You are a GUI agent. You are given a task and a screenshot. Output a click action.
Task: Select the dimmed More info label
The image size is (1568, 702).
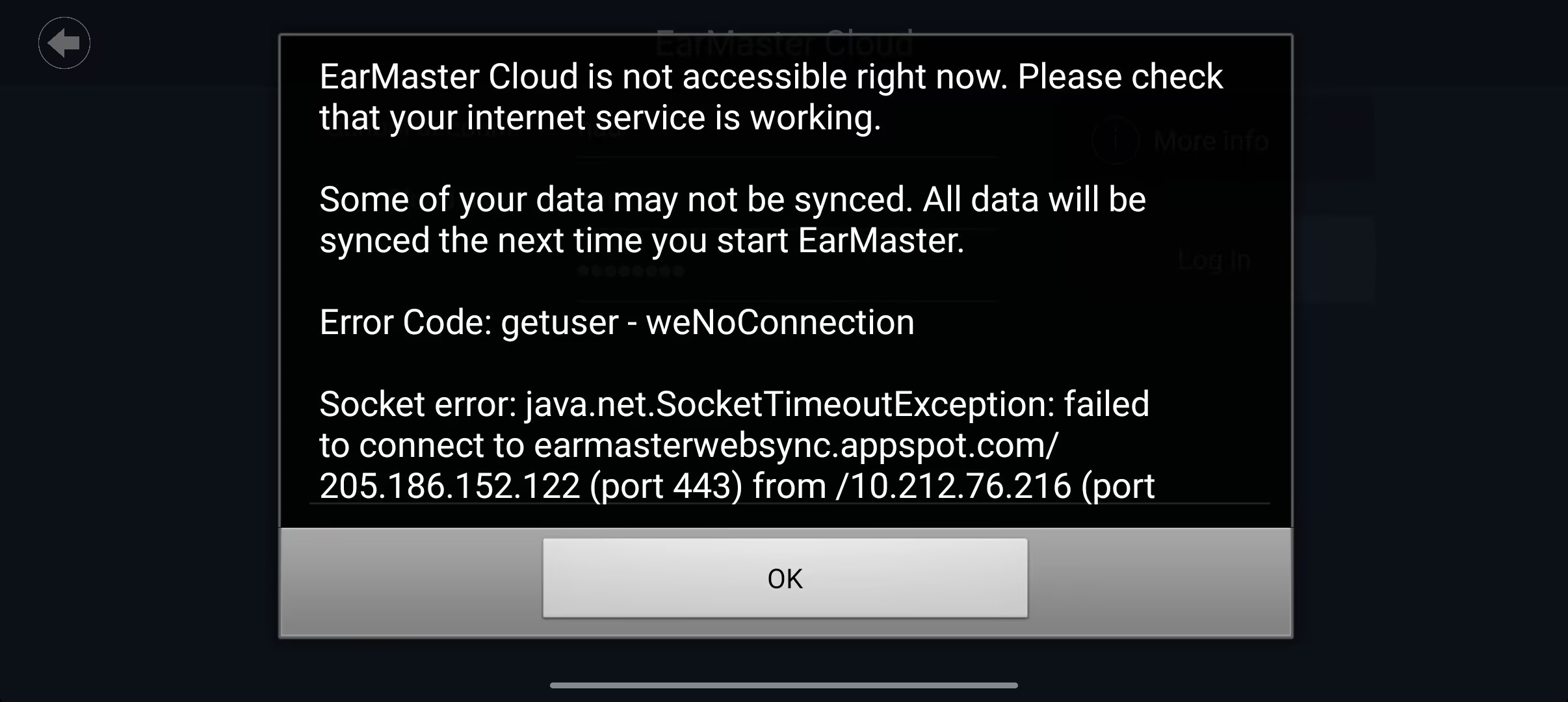point(1211,141)
